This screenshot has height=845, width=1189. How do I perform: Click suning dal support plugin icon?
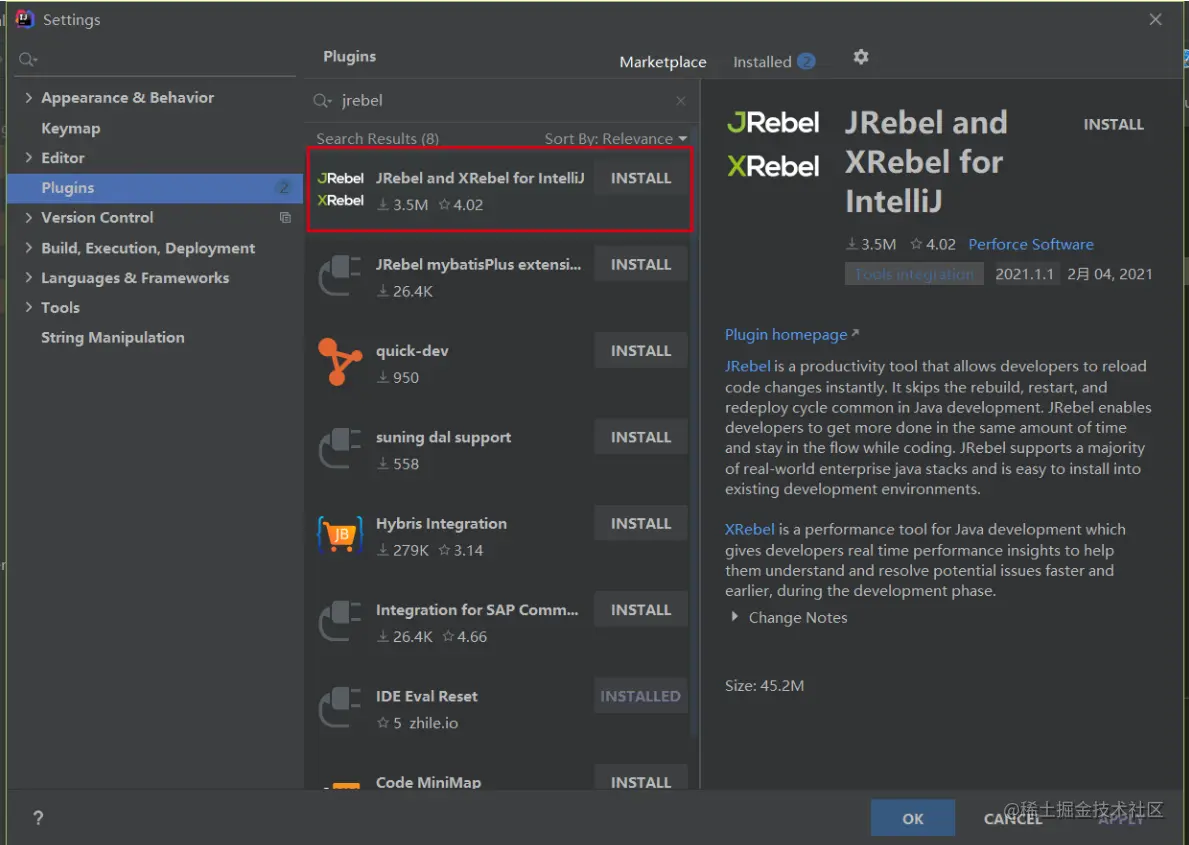340,448
